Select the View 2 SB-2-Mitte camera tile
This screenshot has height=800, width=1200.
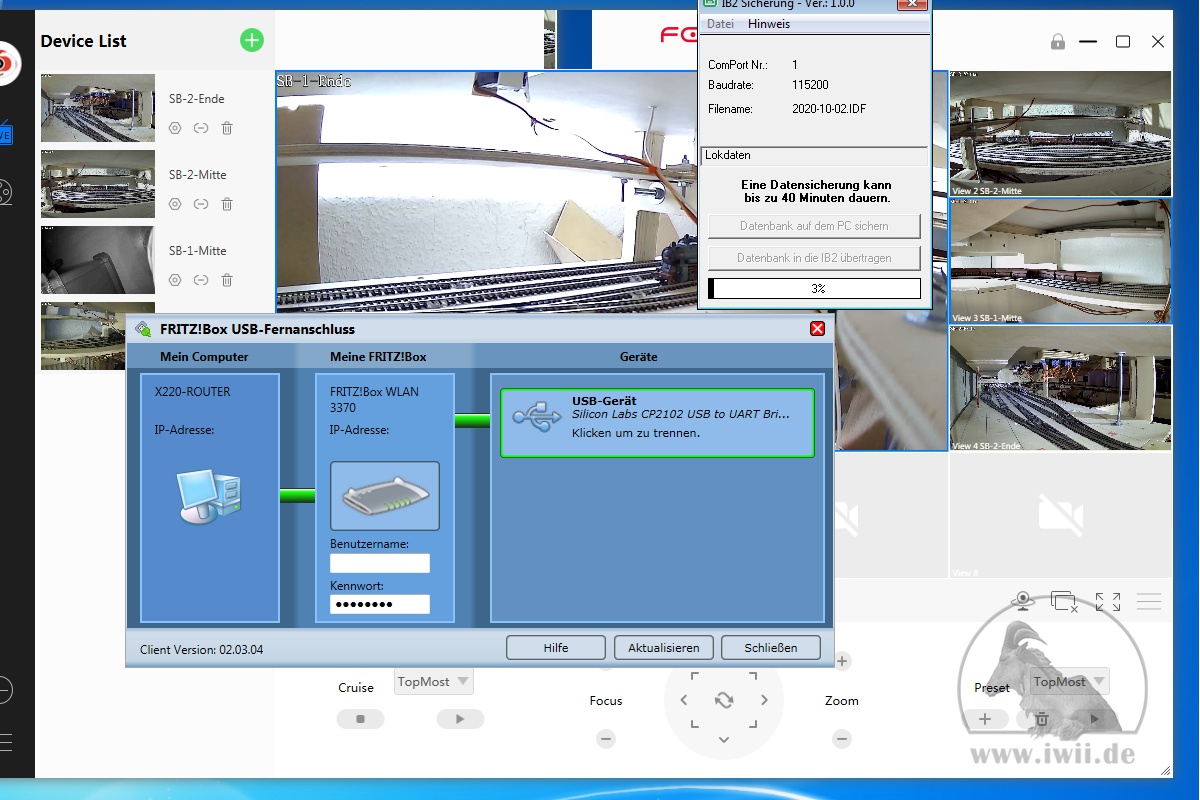pyautogui.click(x=1060, y=133)
